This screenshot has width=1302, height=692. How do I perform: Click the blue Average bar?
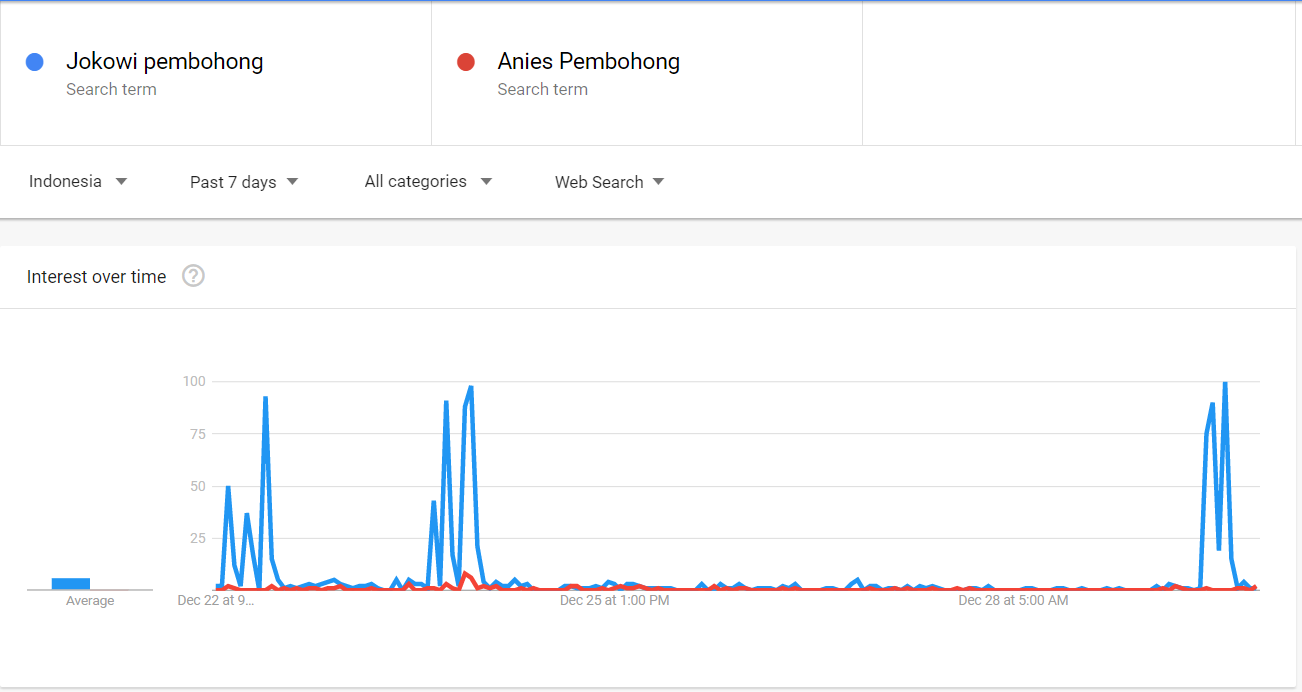coord(71,583)
